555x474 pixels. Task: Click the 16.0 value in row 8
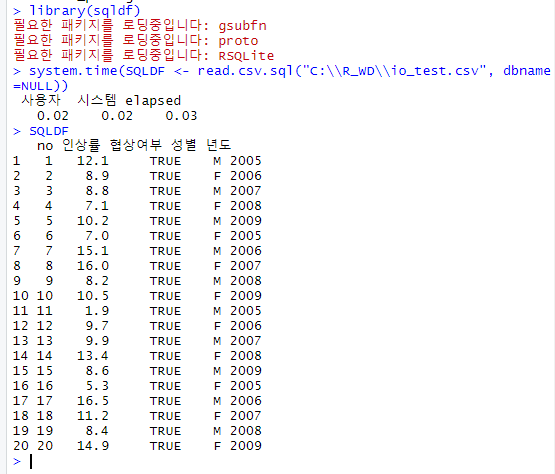click(x=93, y=265)
